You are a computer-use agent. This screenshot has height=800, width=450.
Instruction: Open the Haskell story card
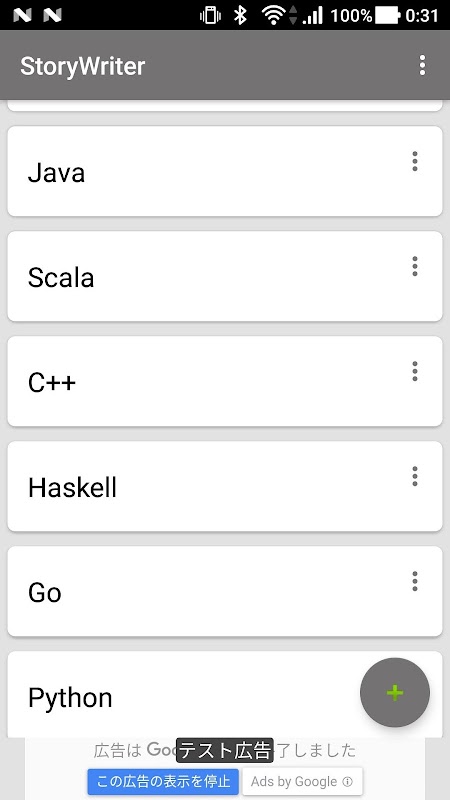coord(225,486)
